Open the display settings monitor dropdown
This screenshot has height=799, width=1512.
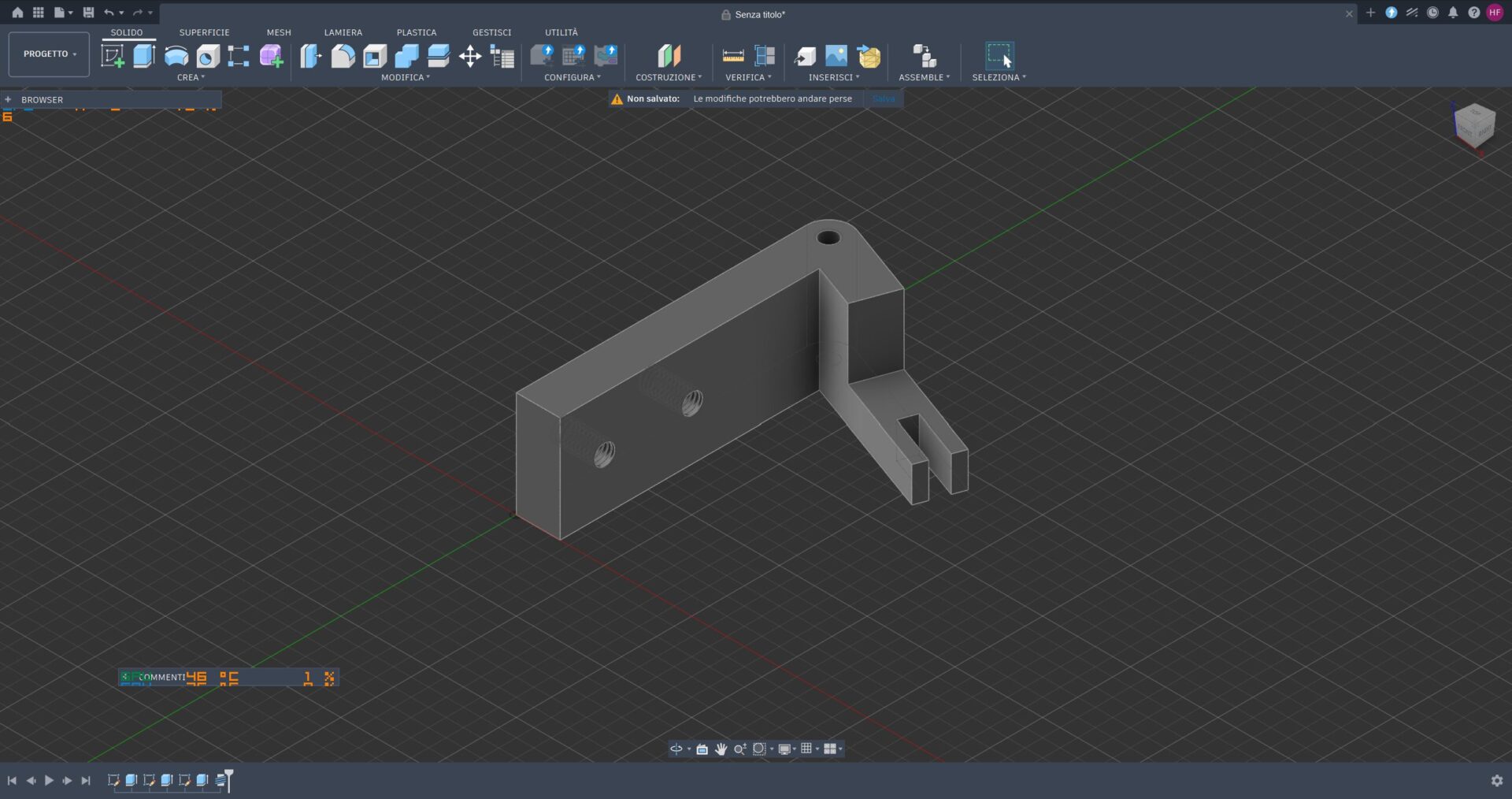787,749
